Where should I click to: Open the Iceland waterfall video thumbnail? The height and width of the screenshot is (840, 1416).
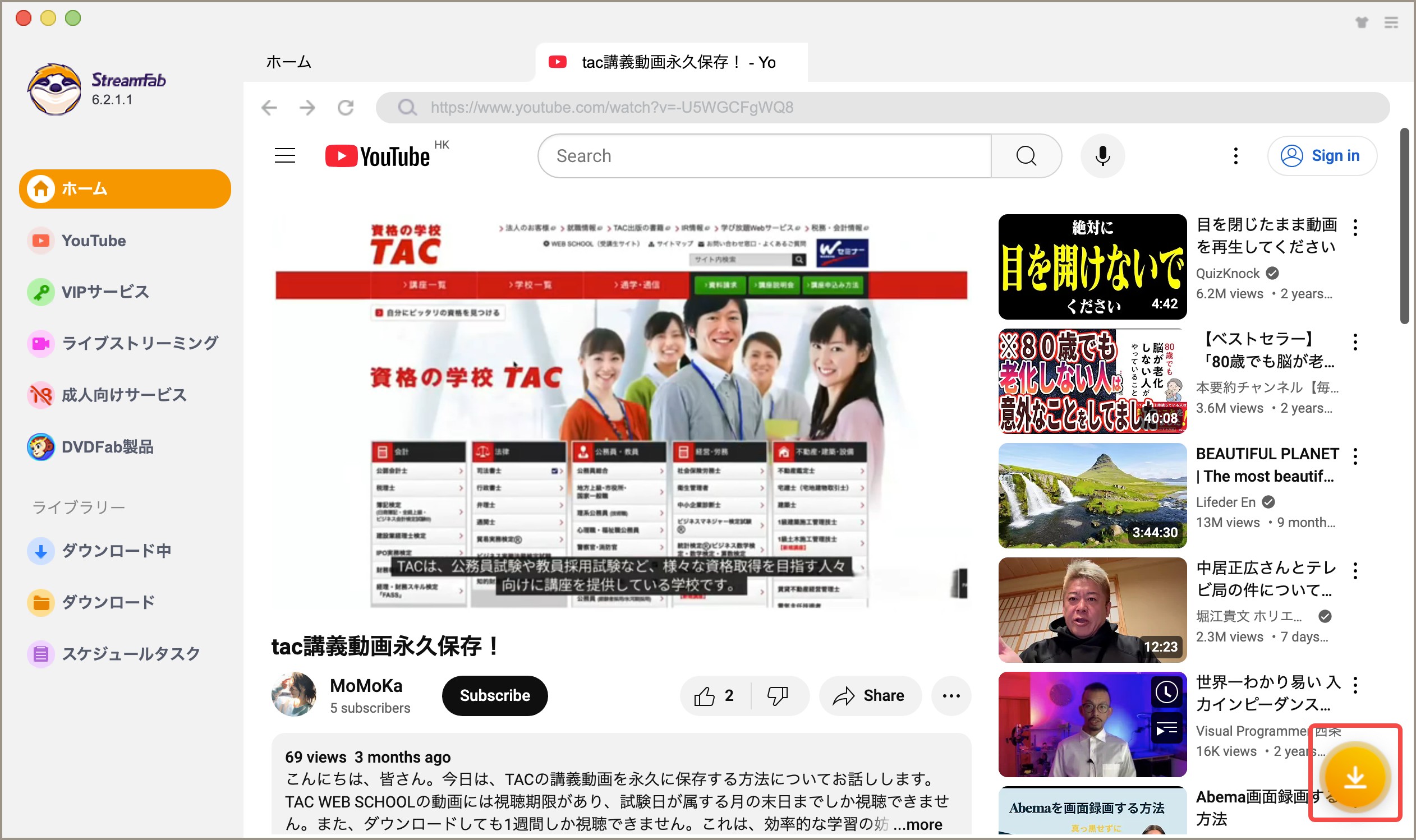pos(1092,496)
